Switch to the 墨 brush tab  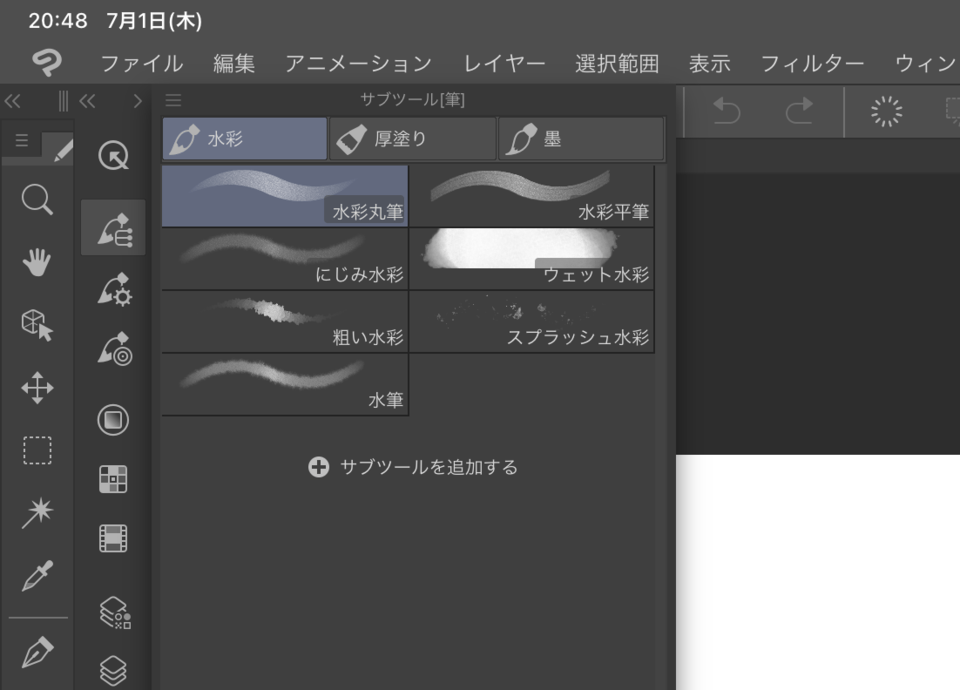point(580,138)
